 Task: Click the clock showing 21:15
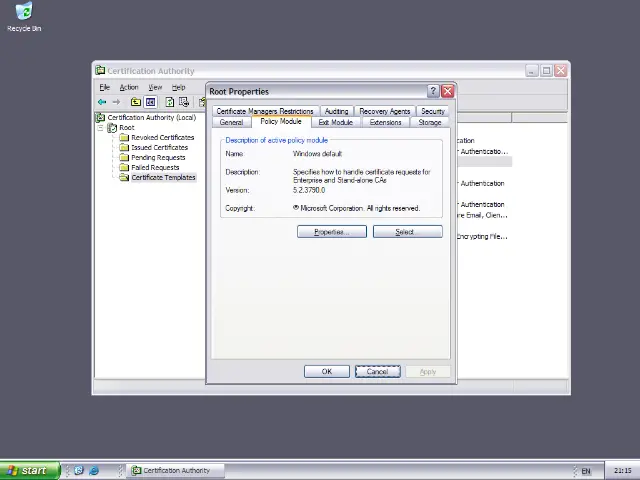(623, 471)
